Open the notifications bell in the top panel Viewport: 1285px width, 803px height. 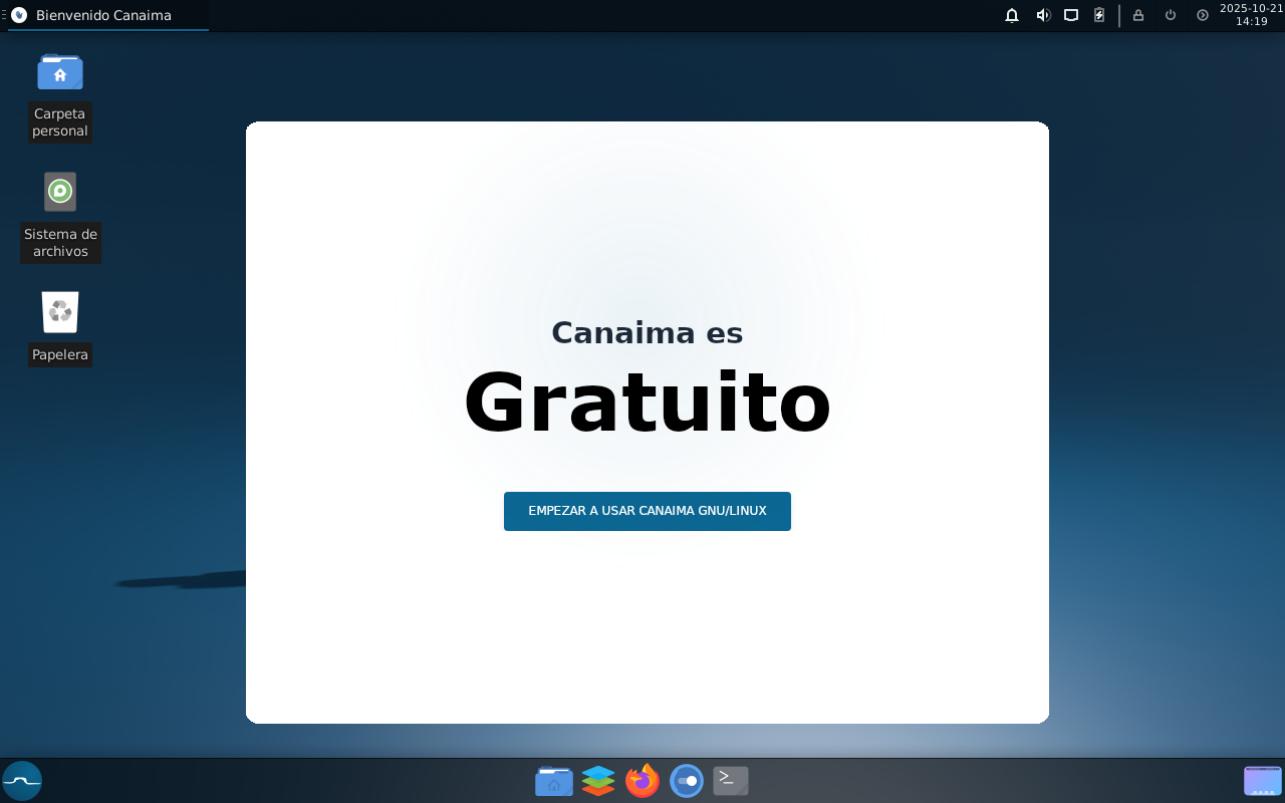1012,15
